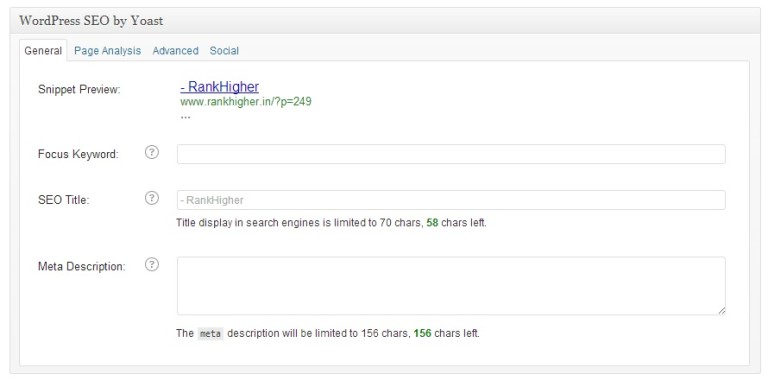Click the 'meta' code tag text
Screen dimensions: 768x387
pos(210,334)
